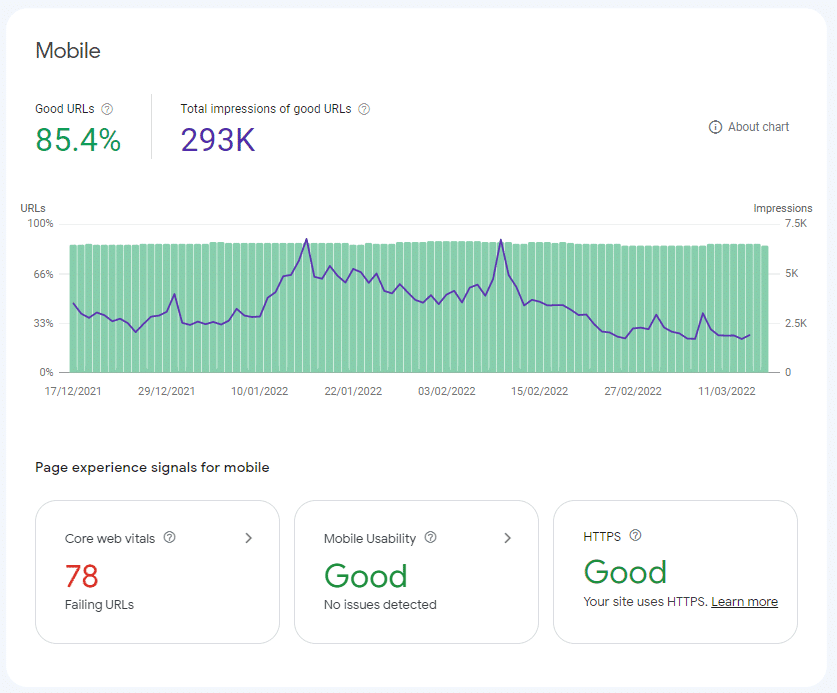The width and height of the screenshot is (837, 693).
Task: Click the HTTPS Good status
Action: pyautogui.click(x=625, y=572)
